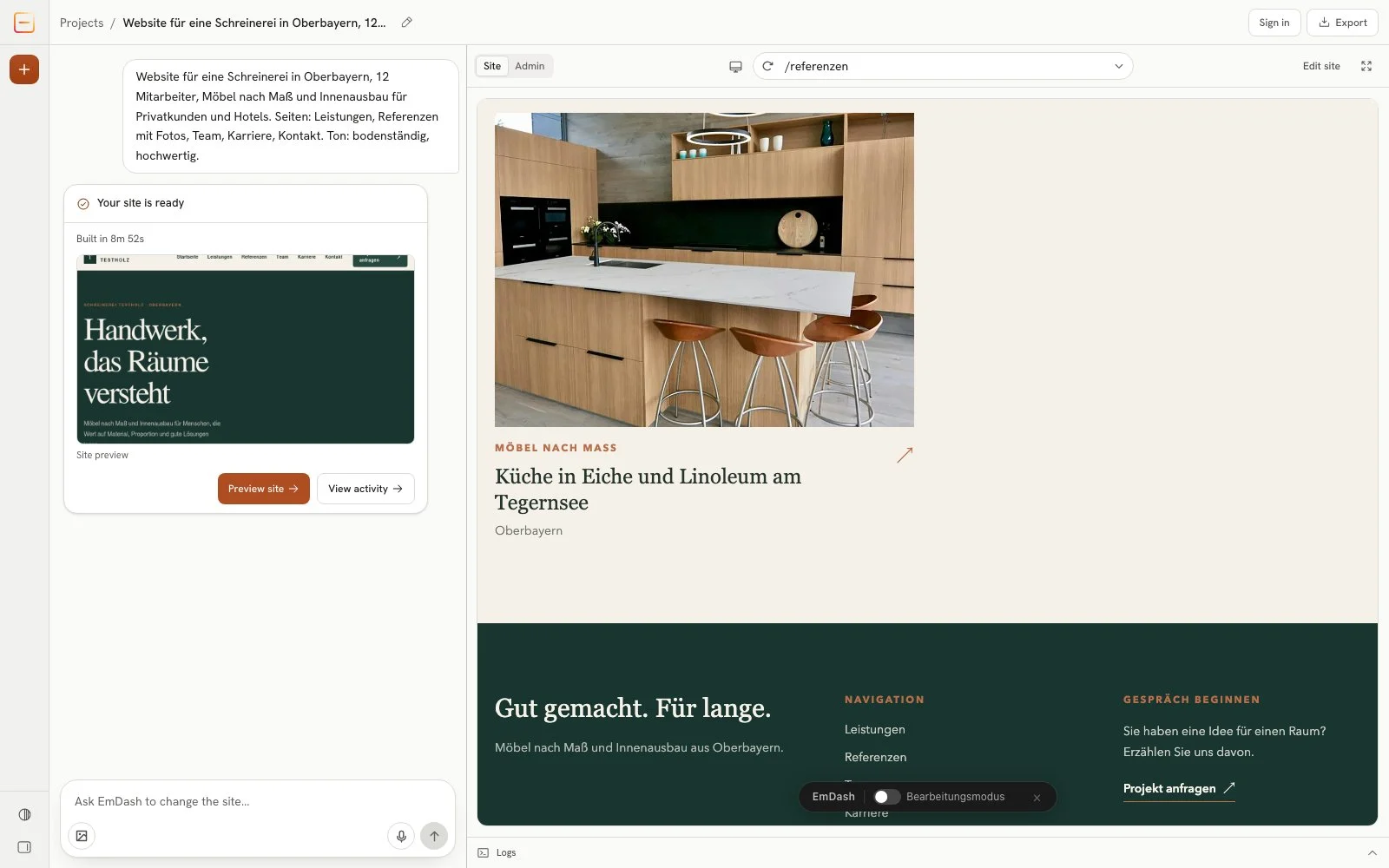Click the 'Gut gemacht. Für lange.' heading
The width and height of the screenshot is (1389, 868).
click(x=633, y=708)
